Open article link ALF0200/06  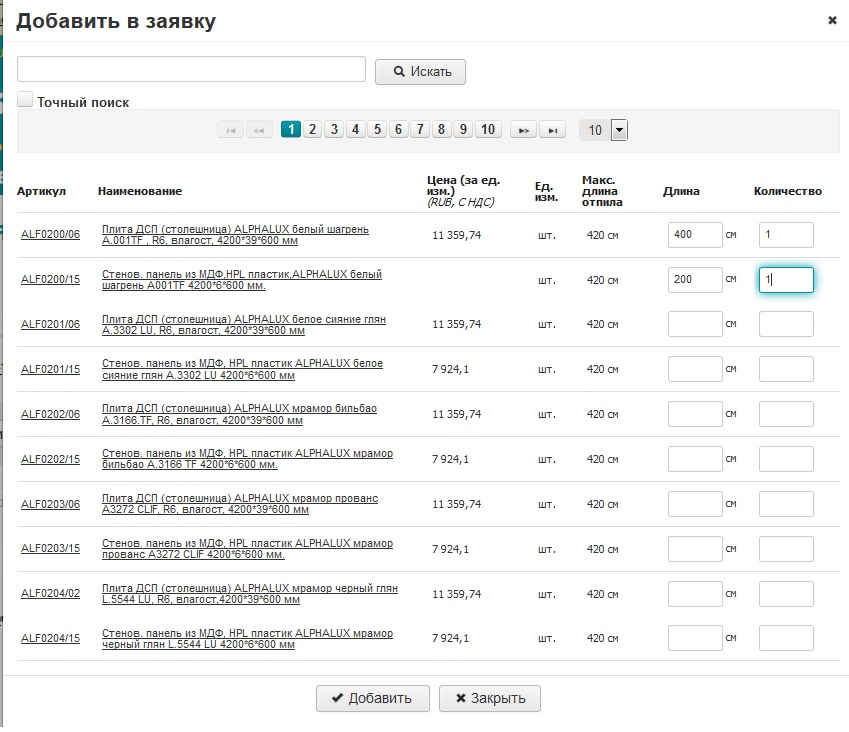click(x=50, y=235)
